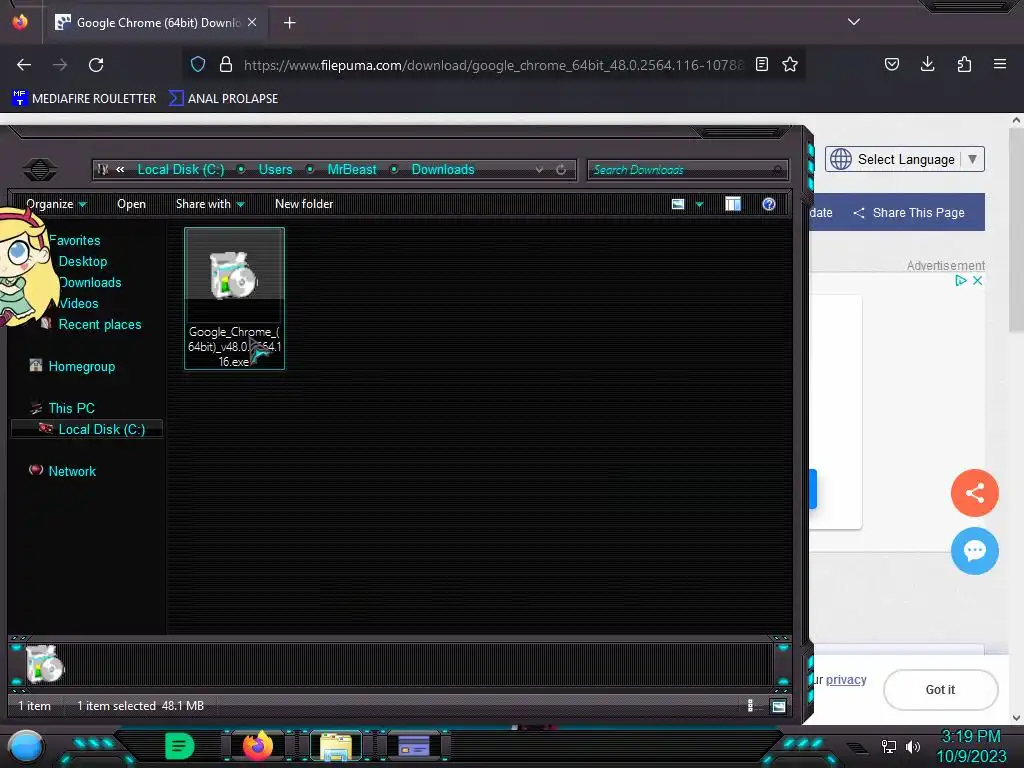Open Recent places

pos(99,324)
